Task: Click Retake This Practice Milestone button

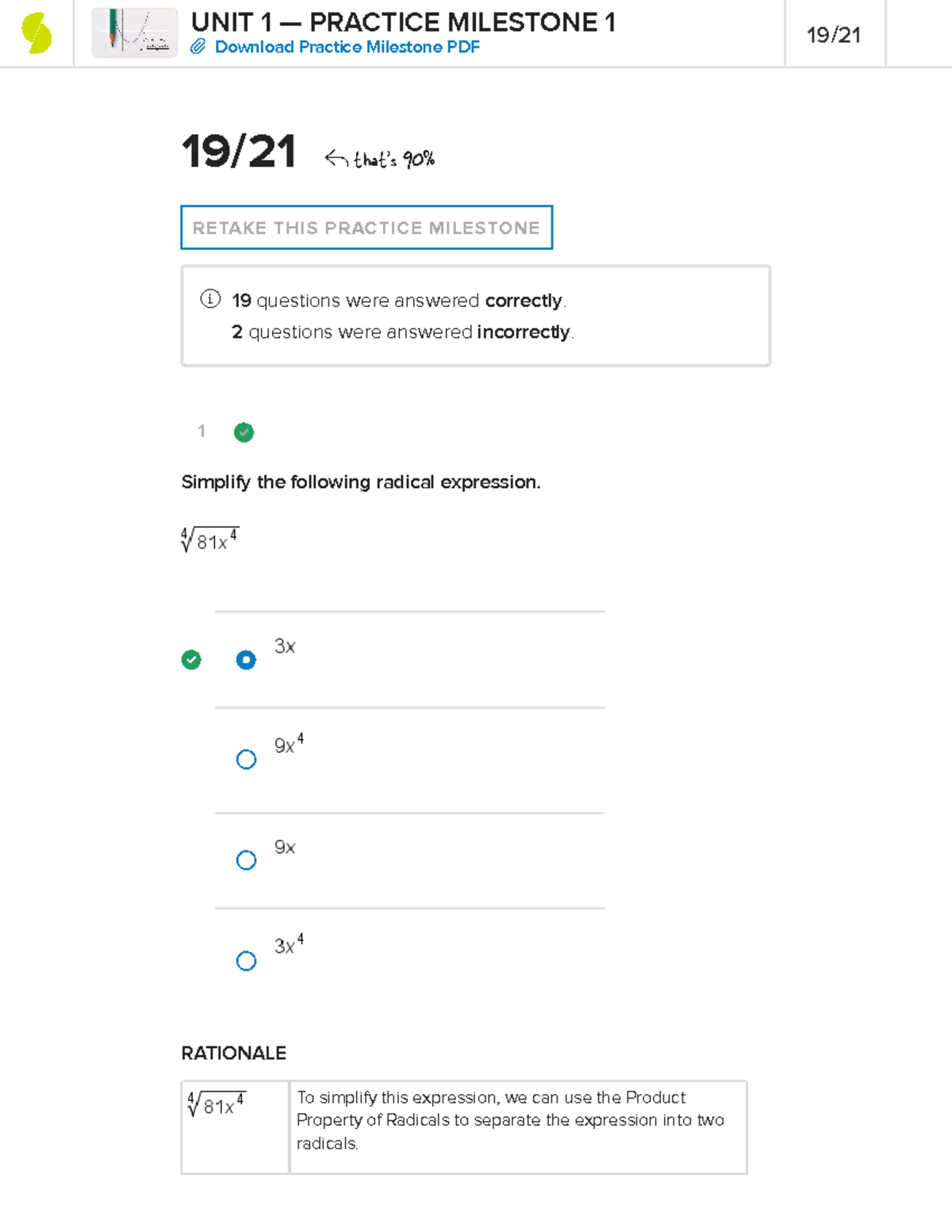Action: tap(367, 228)
